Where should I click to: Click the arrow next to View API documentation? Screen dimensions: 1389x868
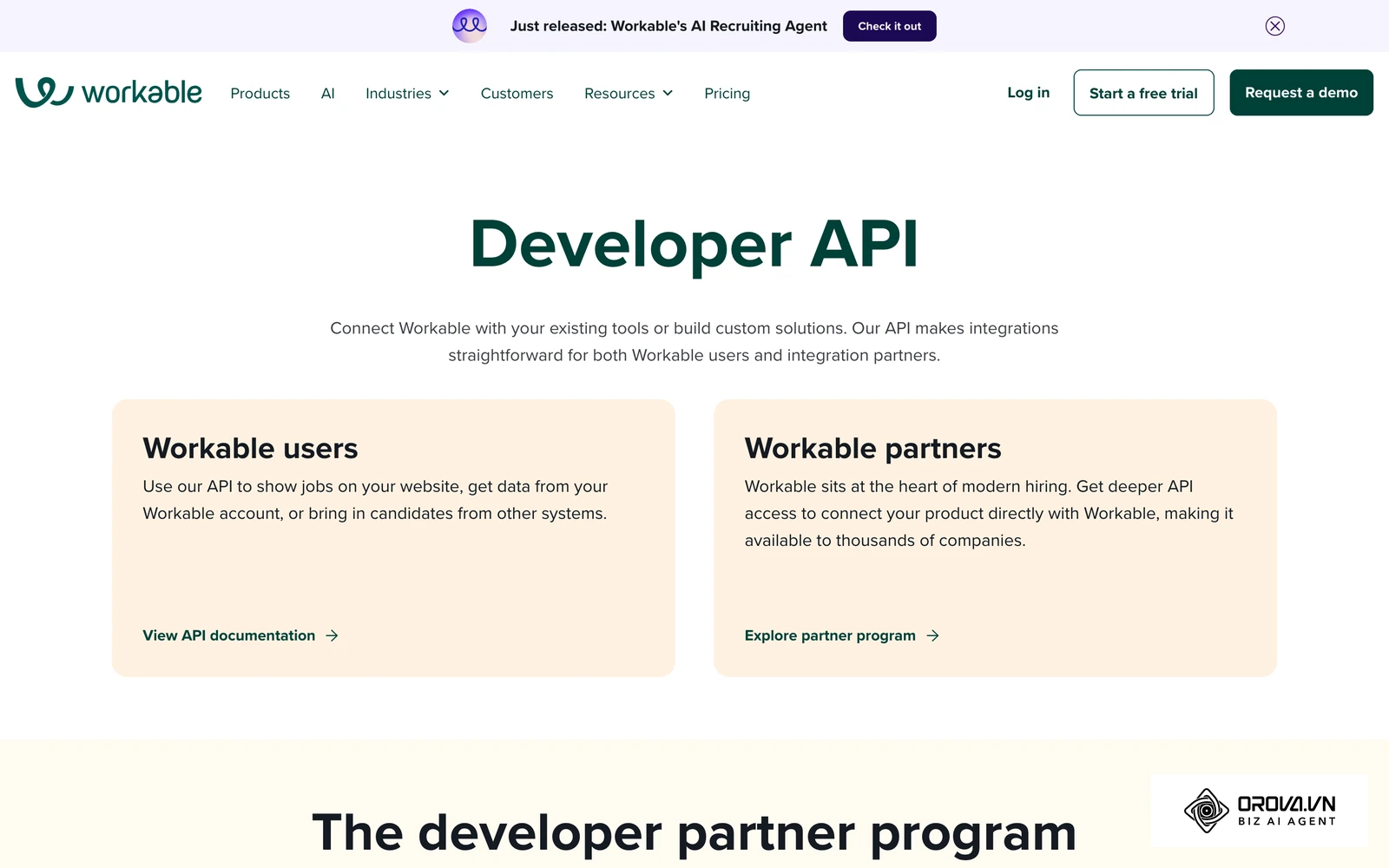click(x=332, y=635)
